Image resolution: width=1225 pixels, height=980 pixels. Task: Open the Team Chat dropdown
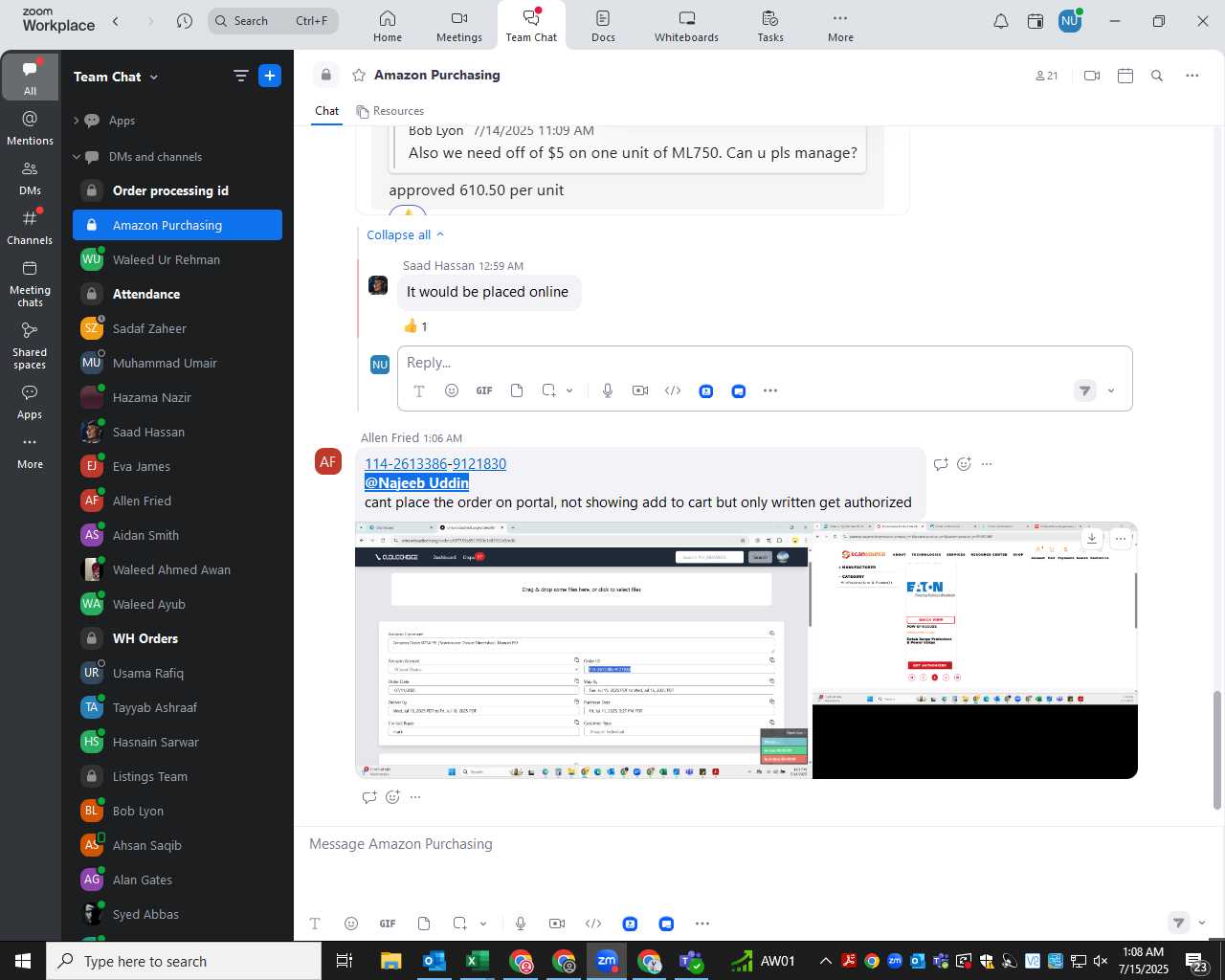tap(116, 77)
